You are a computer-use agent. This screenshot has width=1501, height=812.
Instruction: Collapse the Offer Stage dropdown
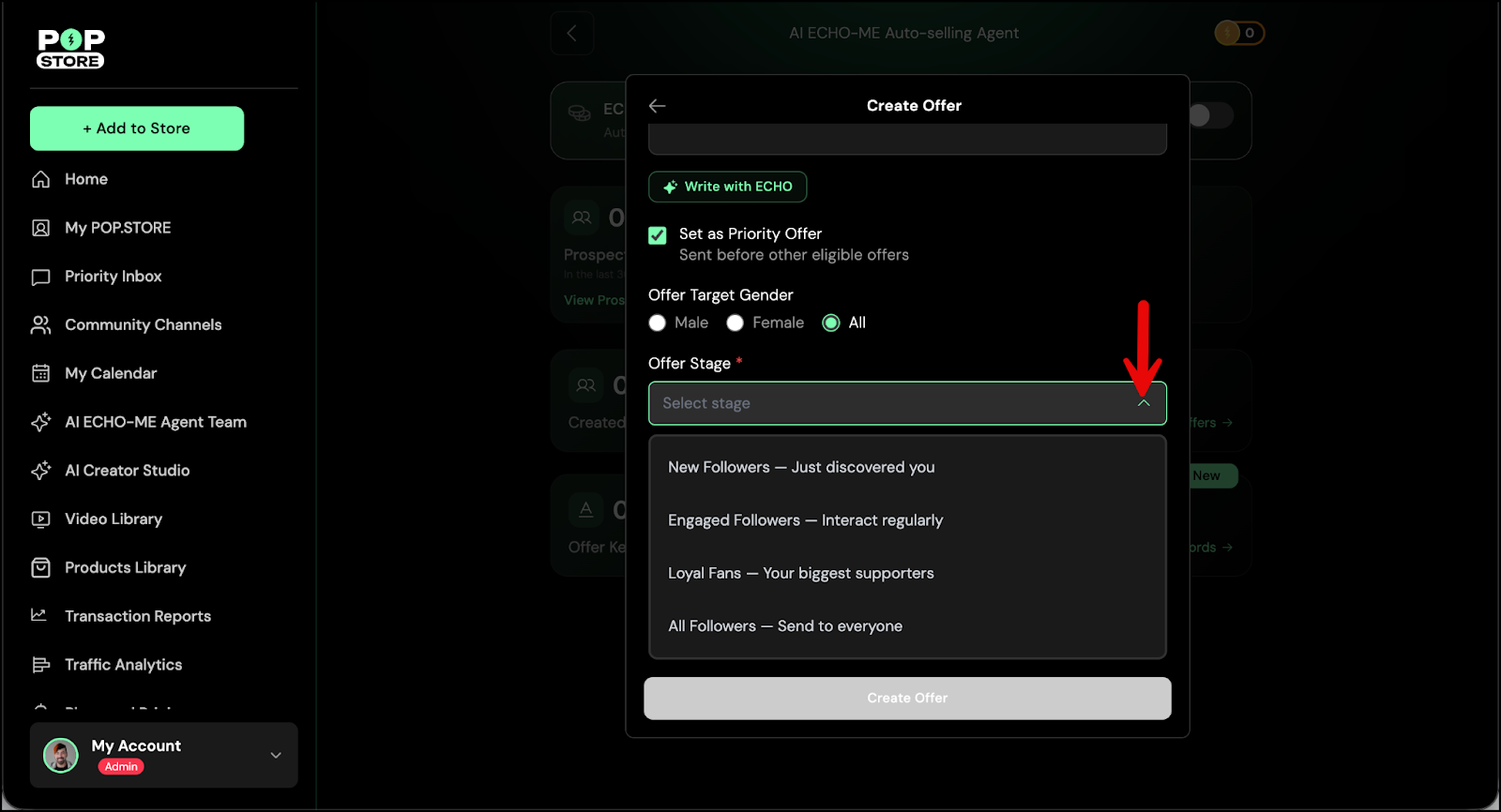tap(1143, 403)
